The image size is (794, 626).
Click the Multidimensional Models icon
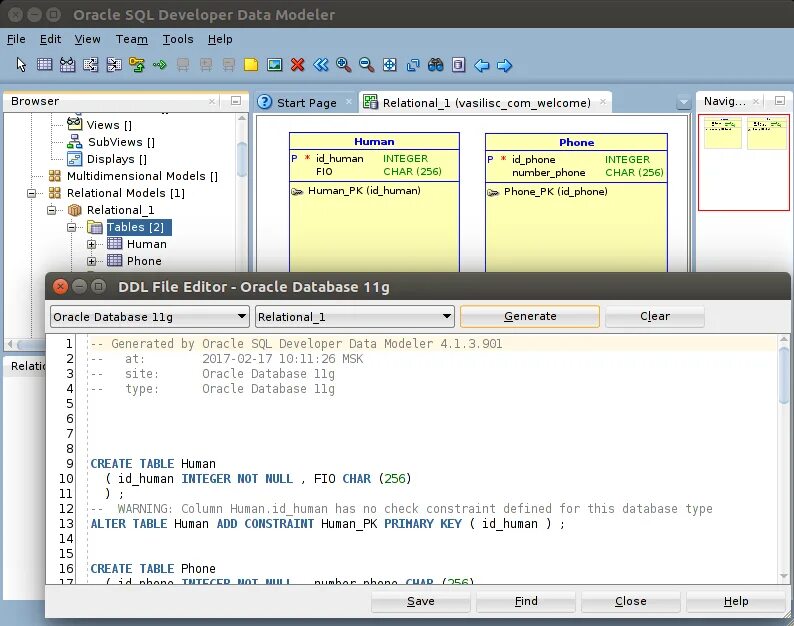[55, 176]
